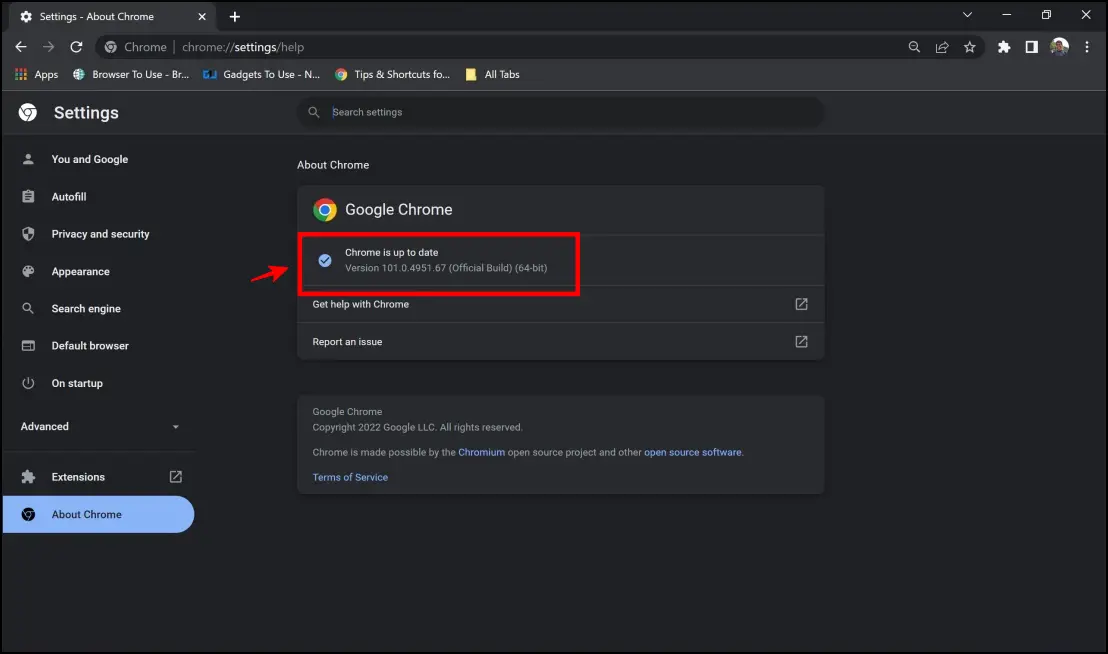Open Get help with Chrome
Viewport: 1108px width, 654px height.
click(x=560, y=304)
